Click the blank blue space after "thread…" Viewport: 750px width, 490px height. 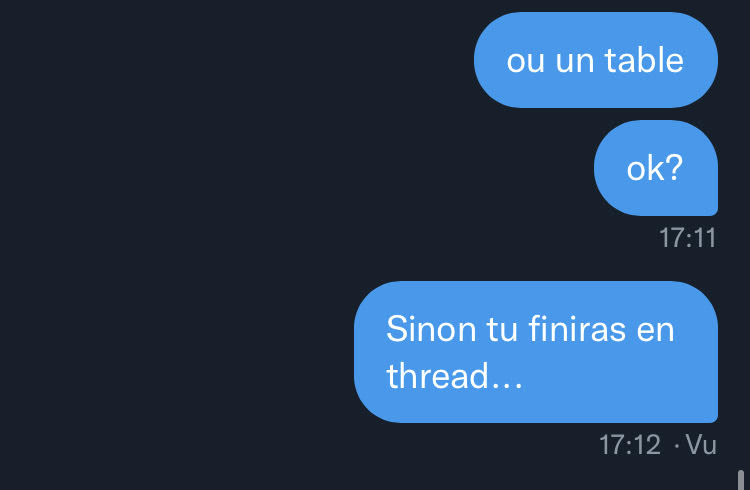click(x=617, y=378)
